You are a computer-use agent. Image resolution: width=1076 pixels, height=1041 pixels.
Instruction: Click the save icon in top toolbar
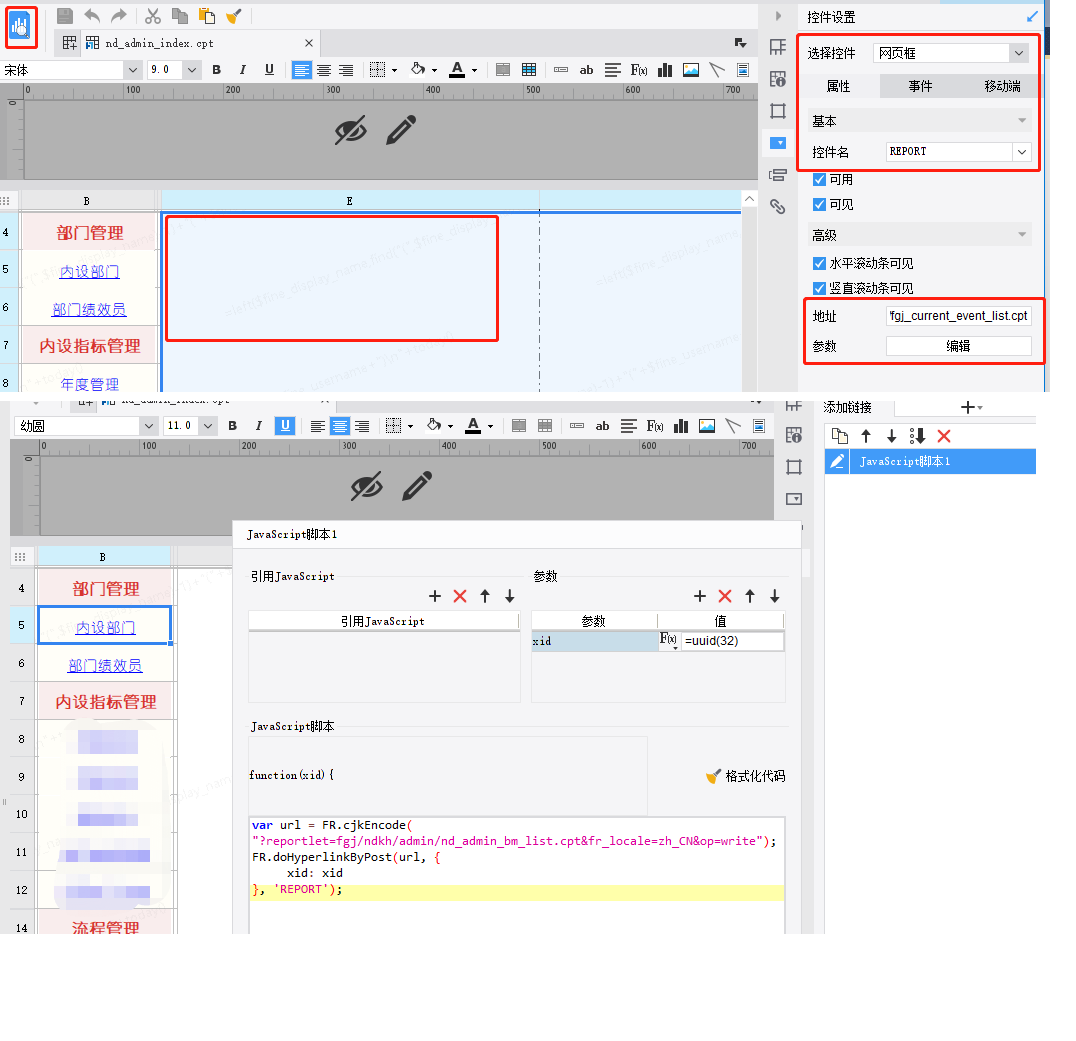65,16
